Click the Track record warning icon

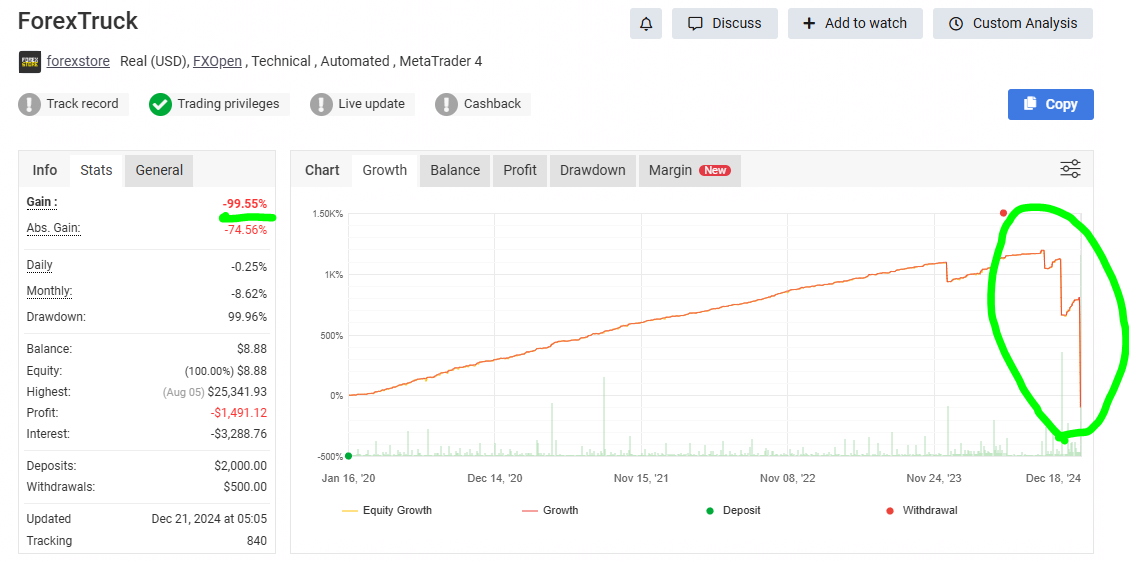click(30, 104)
